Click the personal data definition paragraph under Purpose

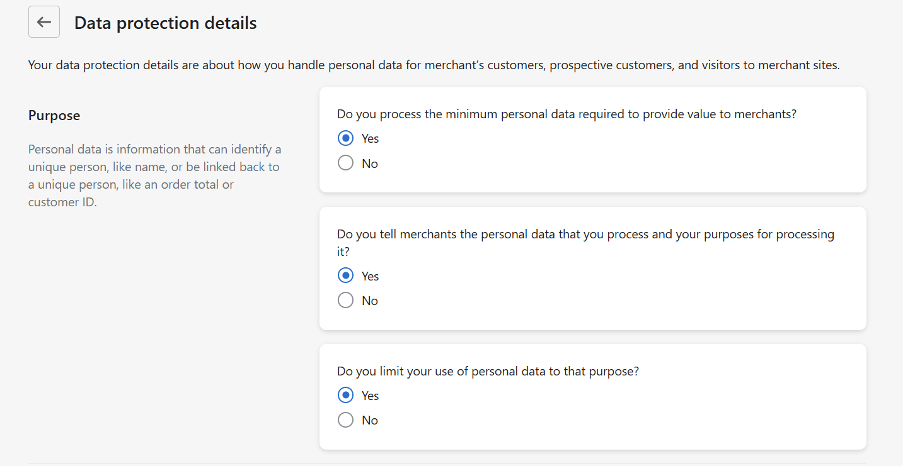[x=154, y=176]
